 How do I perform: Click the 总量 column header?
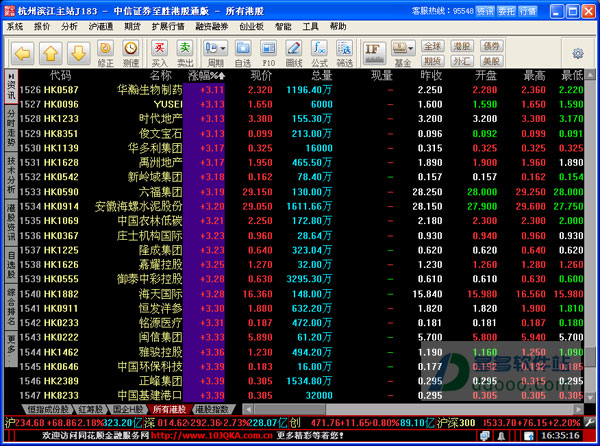[x=321, y=76]
